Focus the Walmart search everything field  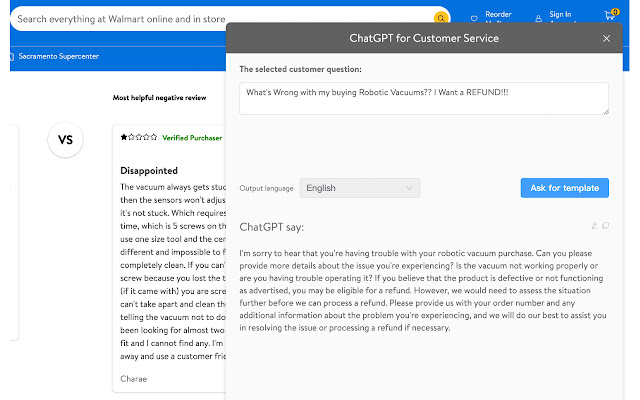coord(222,19)
